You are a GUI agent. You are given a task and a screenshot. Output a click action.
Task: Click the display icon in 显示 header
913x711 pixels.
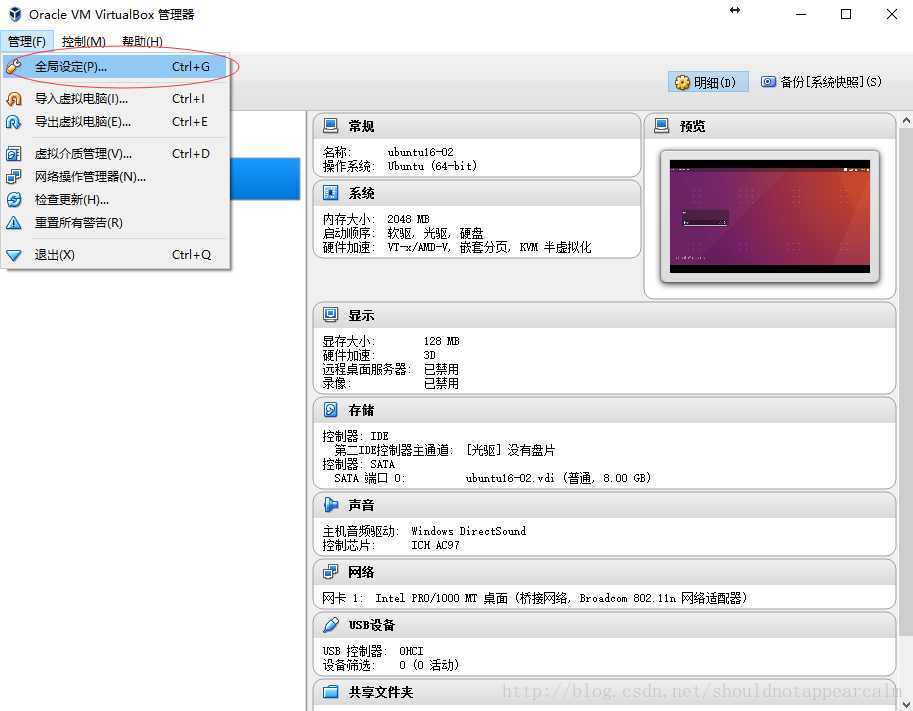coord(330,315)
